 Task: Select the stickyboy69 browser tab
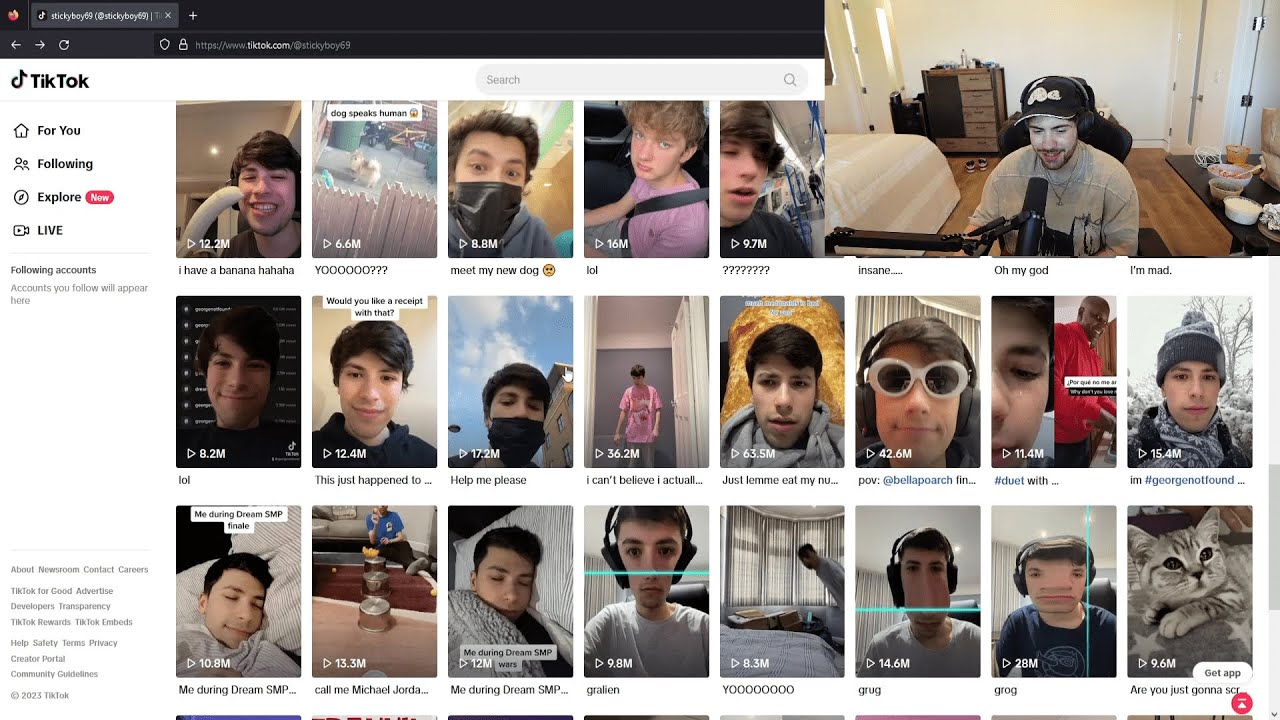point(103,16)
